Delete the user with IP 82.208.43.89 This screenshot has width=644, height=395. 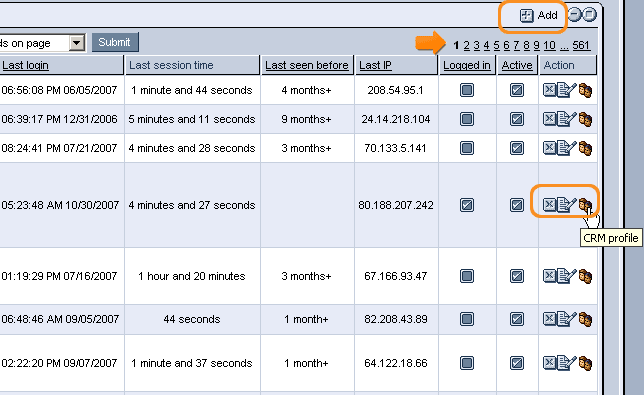[x=549, y=319]
